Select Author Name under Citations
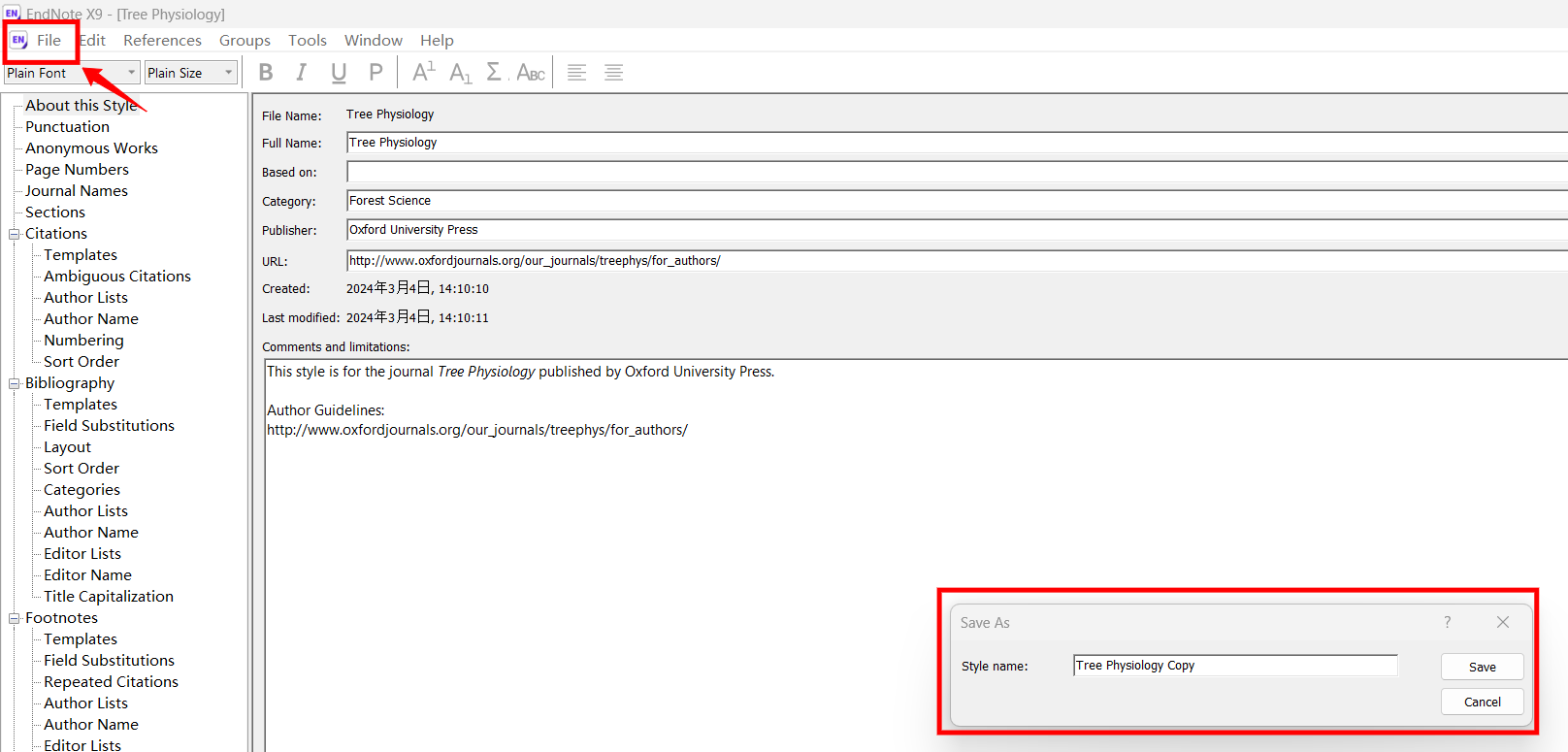This screenshot has width=1568, height=752. [x=91, y=319]
